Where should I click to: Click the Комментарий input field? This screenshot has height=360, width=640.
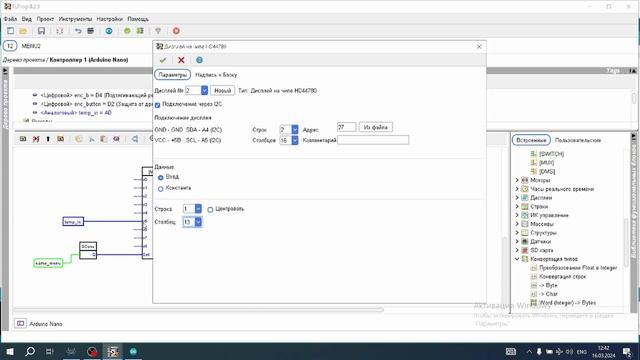click(373, 140)
